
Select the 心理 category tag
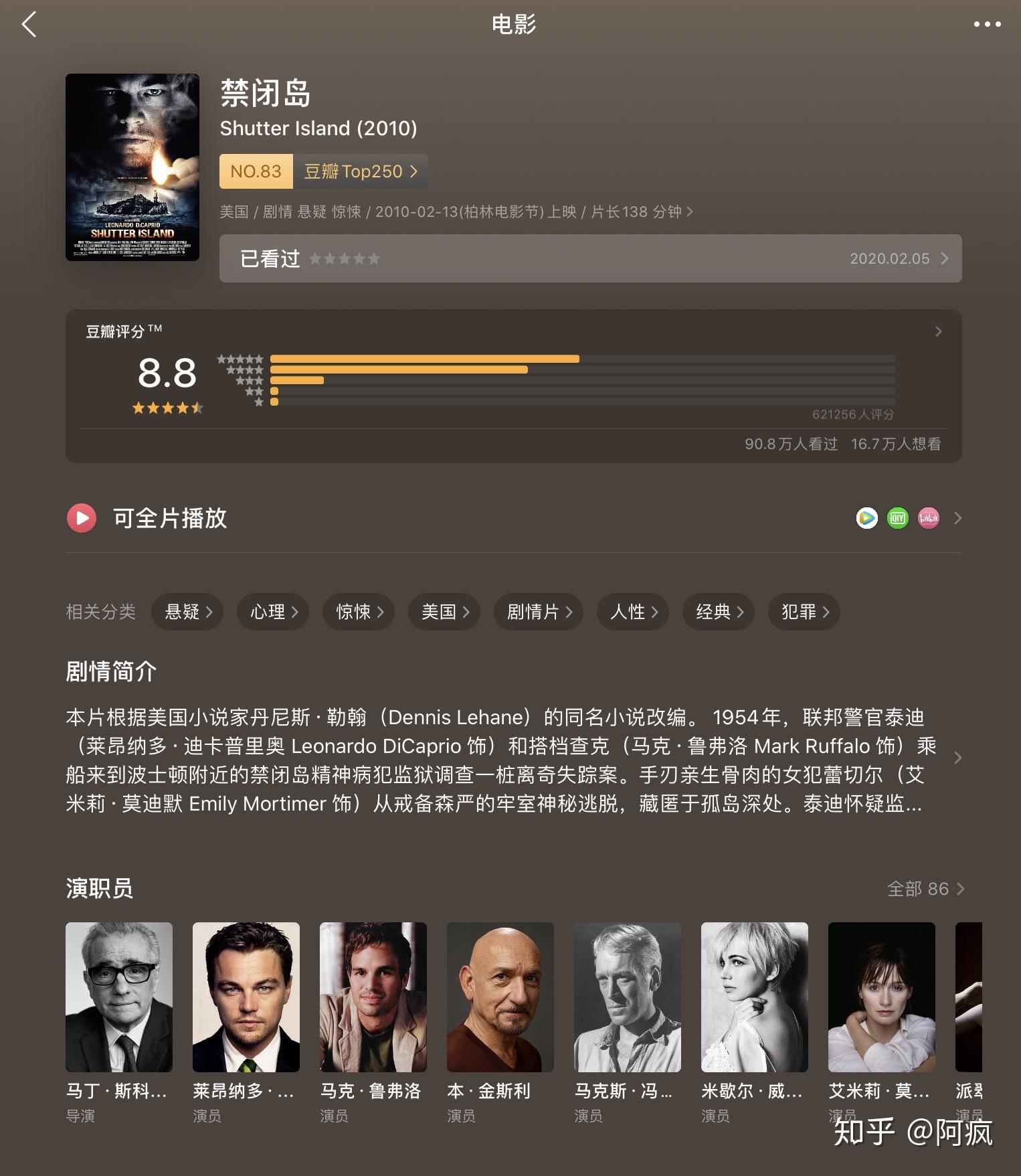click(273, 612)
